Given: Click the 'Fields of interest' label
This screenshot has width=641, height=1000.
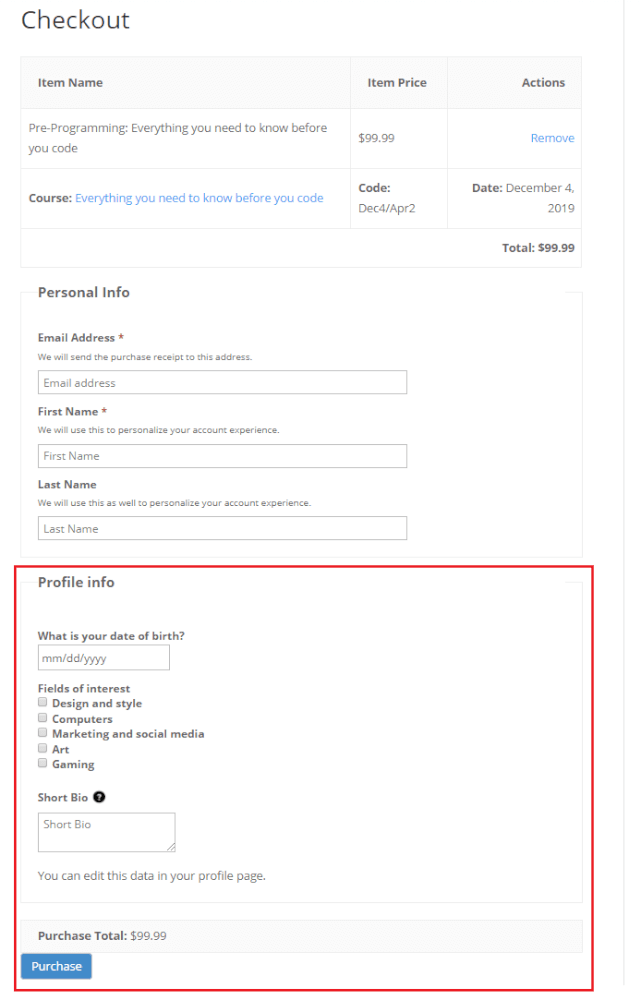Looking at the screenshot, I should (84, 688).
